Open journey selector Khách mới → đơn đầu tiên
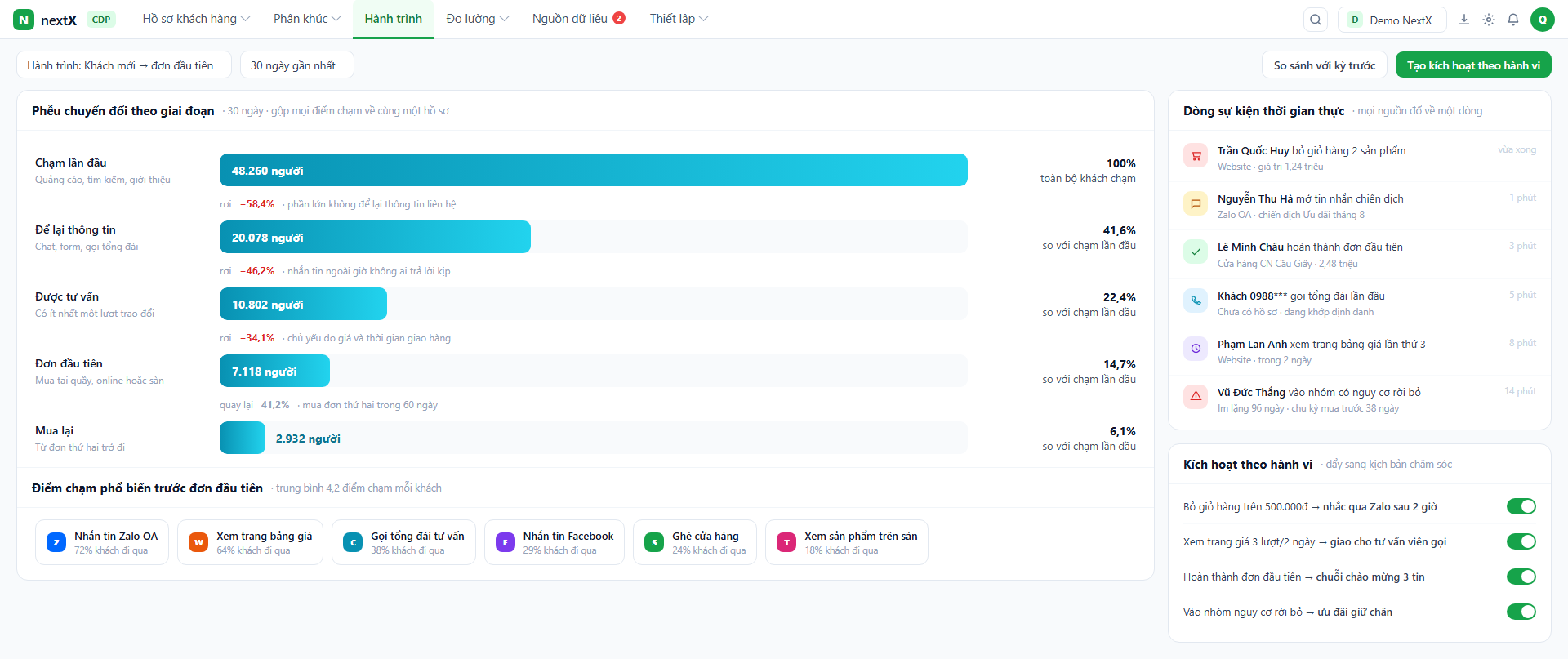The height and width of the screenshot is (659, 1568). pyautogui.click(x=124, y=65)
